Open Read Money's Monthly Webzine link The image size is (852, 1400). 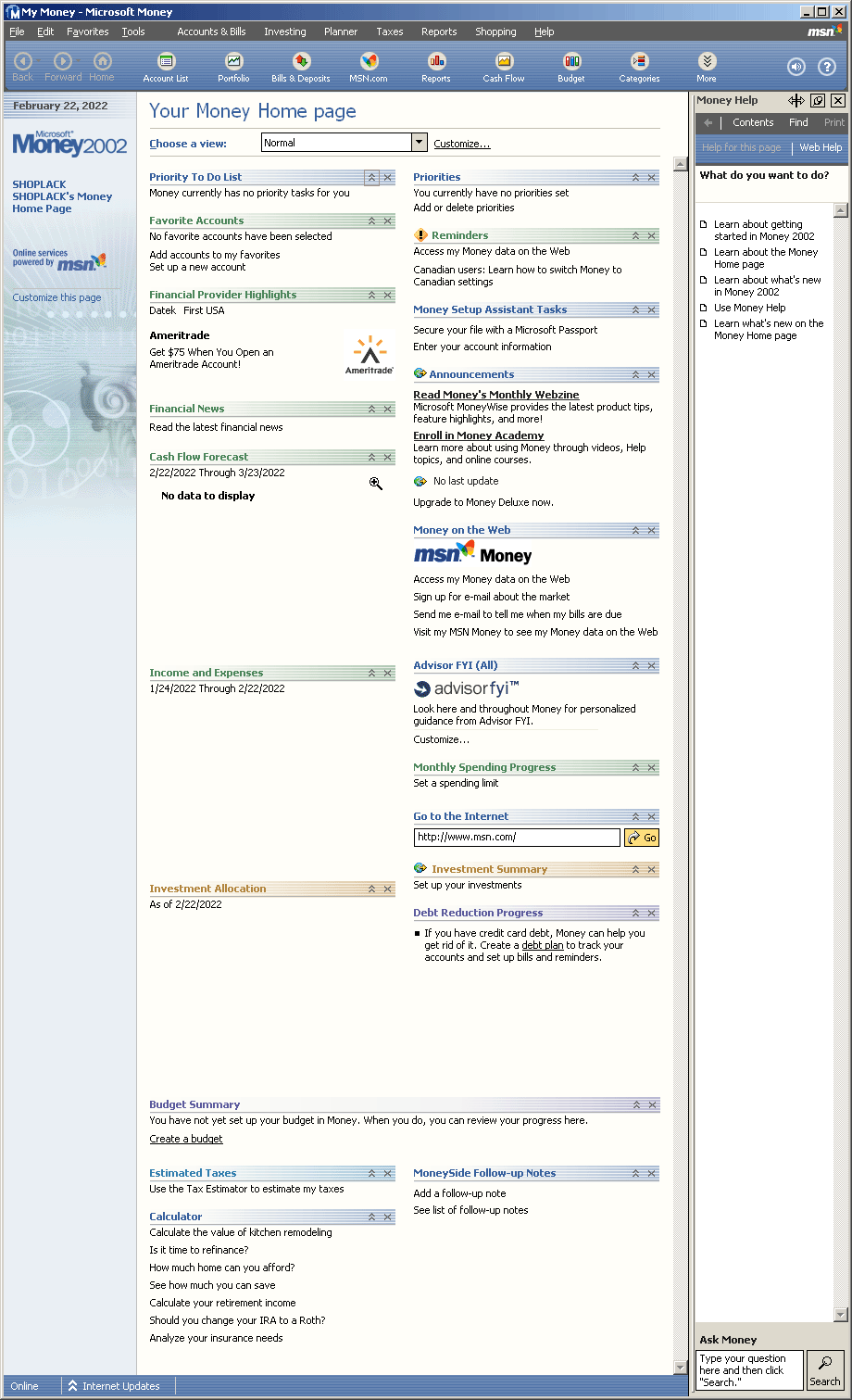tap(496, 395)
